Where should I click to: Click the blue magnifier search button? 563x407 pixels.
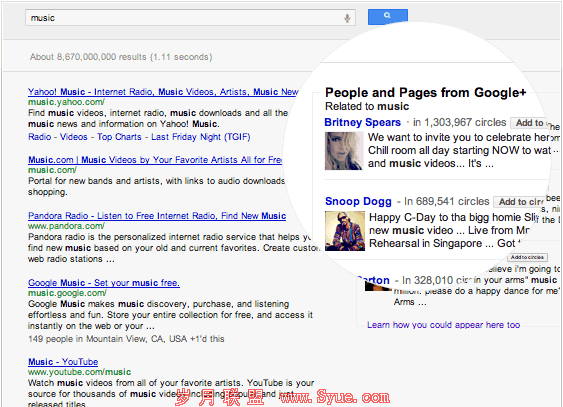388,17
